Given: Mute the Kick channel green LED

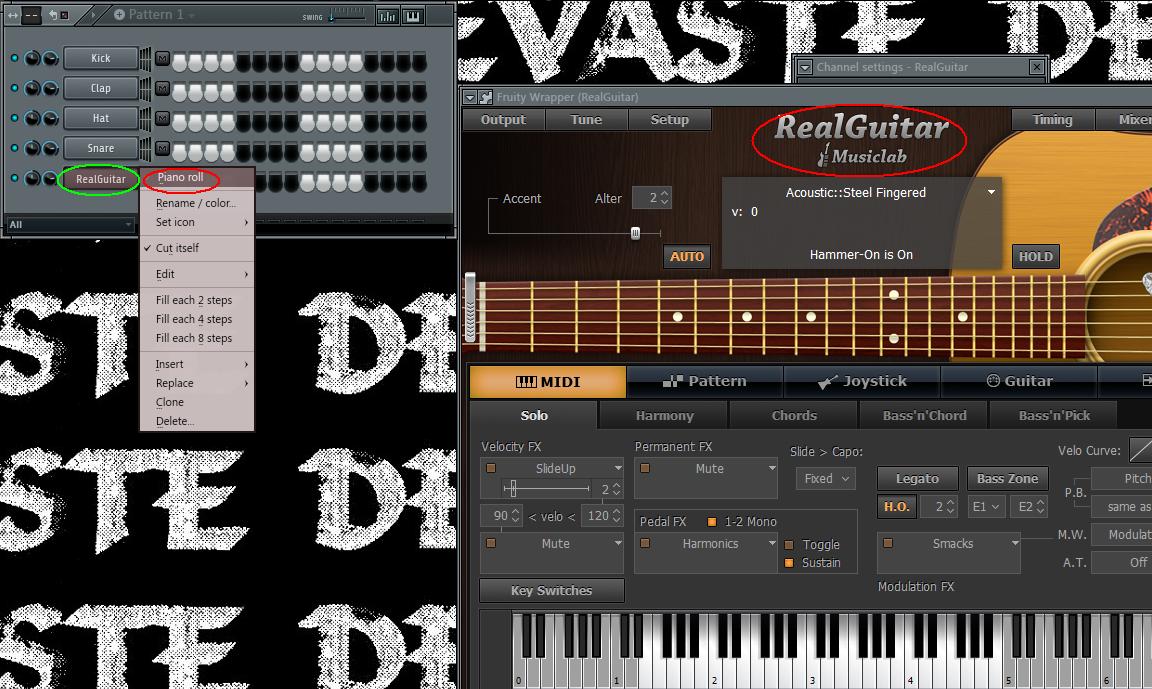Looking at the screenshot, I should click(x=14, y=57).
